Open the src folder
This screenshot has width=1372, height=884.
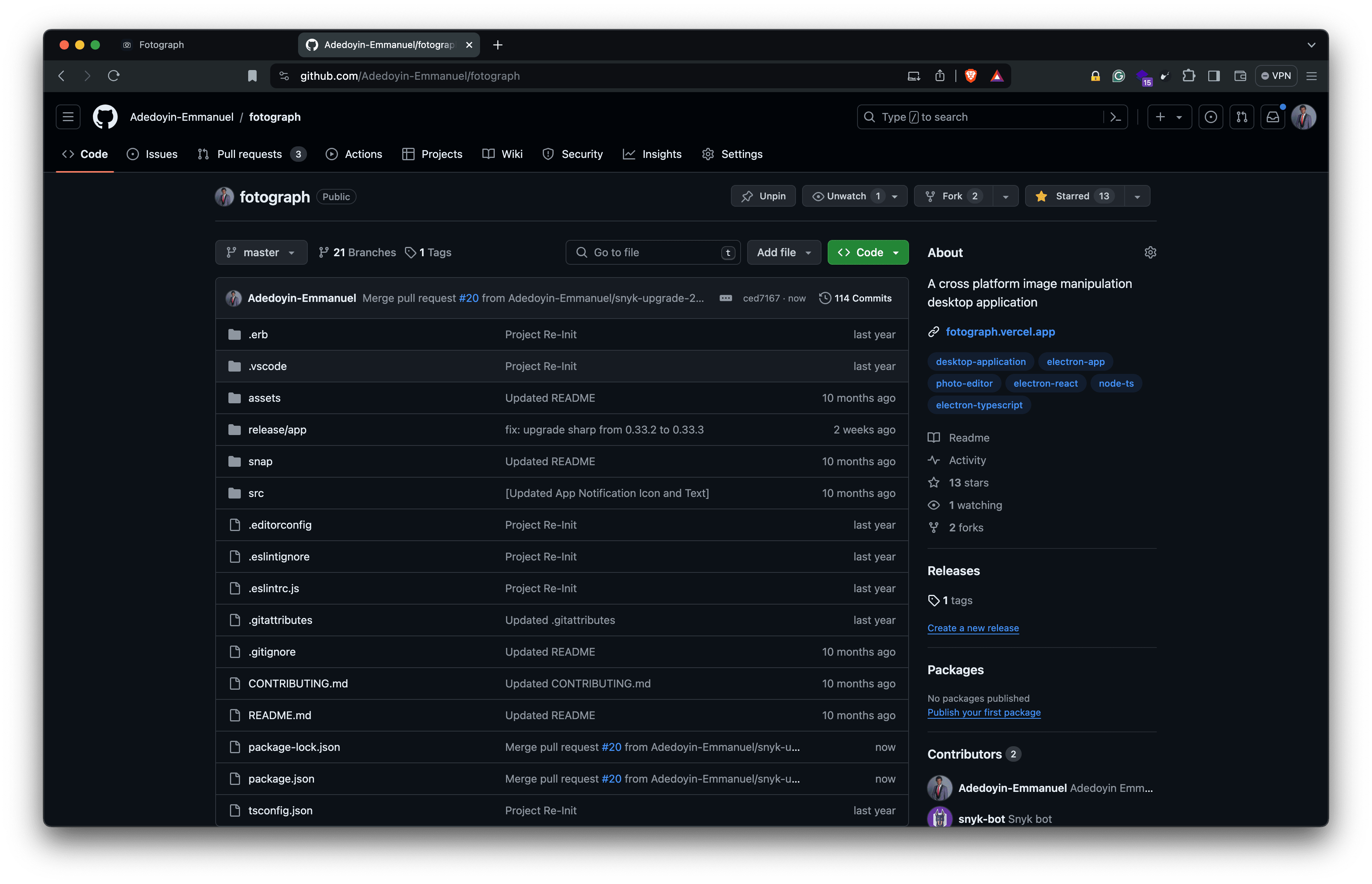click(256, 493)
